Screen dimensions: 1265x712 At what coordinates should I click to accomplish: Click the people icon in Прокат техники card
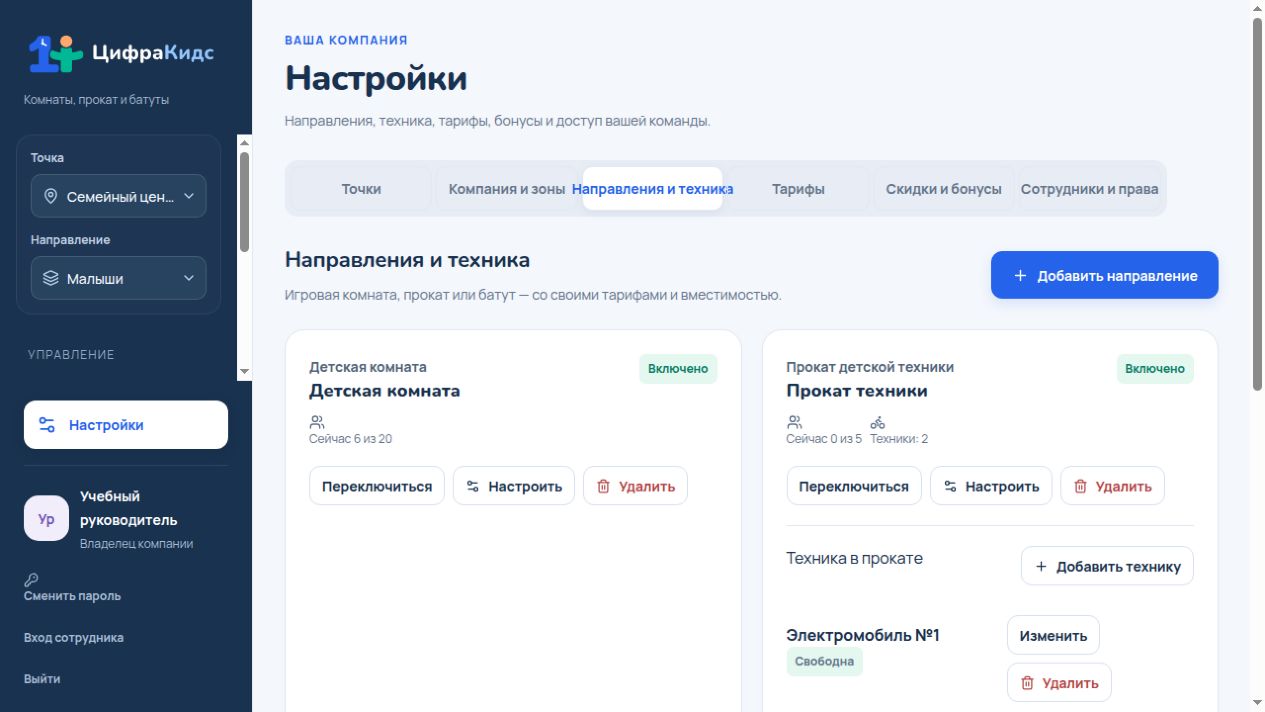pos(794,422)
